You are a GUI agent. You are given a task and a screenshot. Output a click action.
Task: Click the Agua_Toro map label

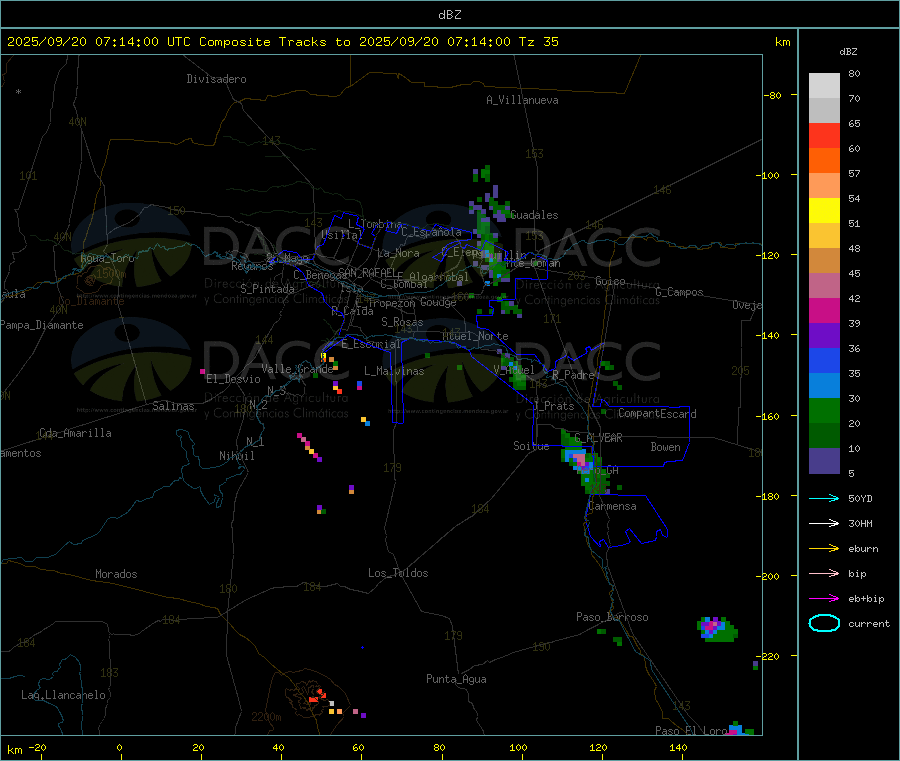coord(107,258)
